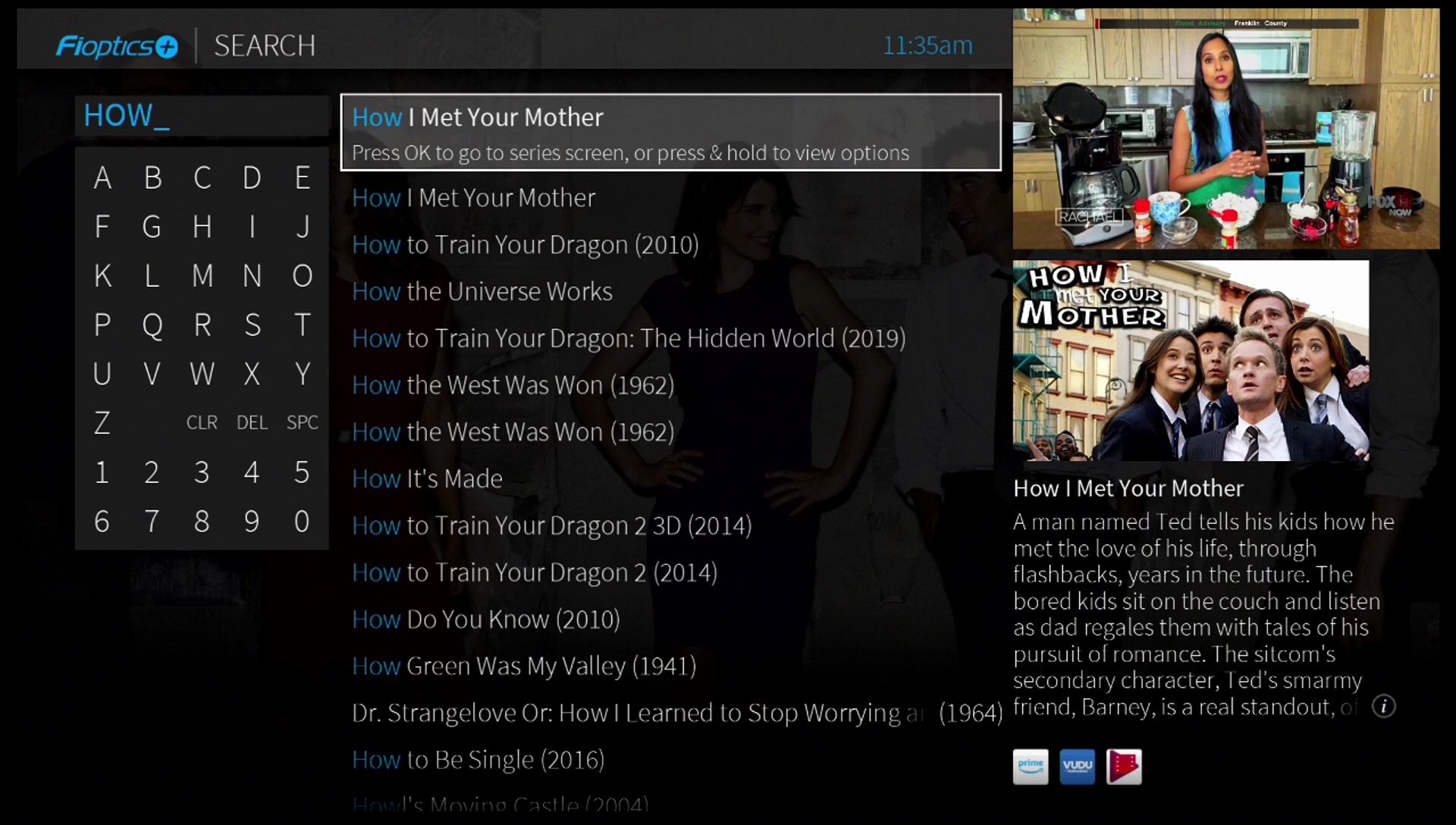The width and height of the screenshot is (1456, 825).
Task: Select letter S on the on-screen keyboard
Action: 252,325
